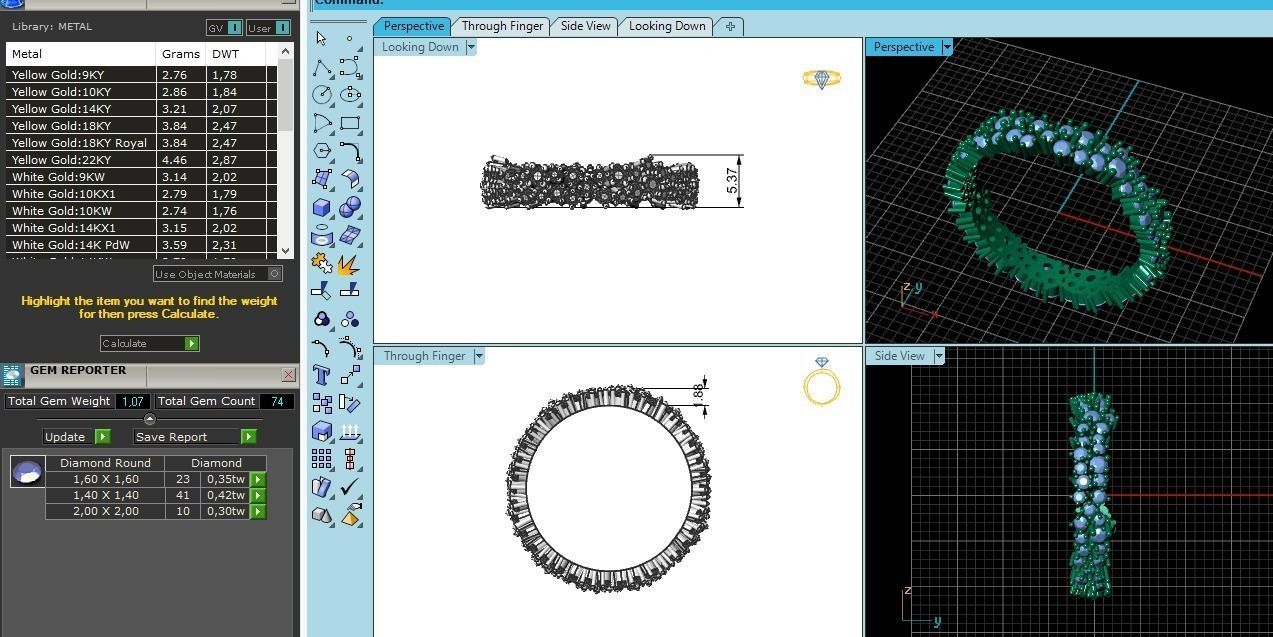Click the Diamond Round gem thumbnail

(x=28, y=471)
